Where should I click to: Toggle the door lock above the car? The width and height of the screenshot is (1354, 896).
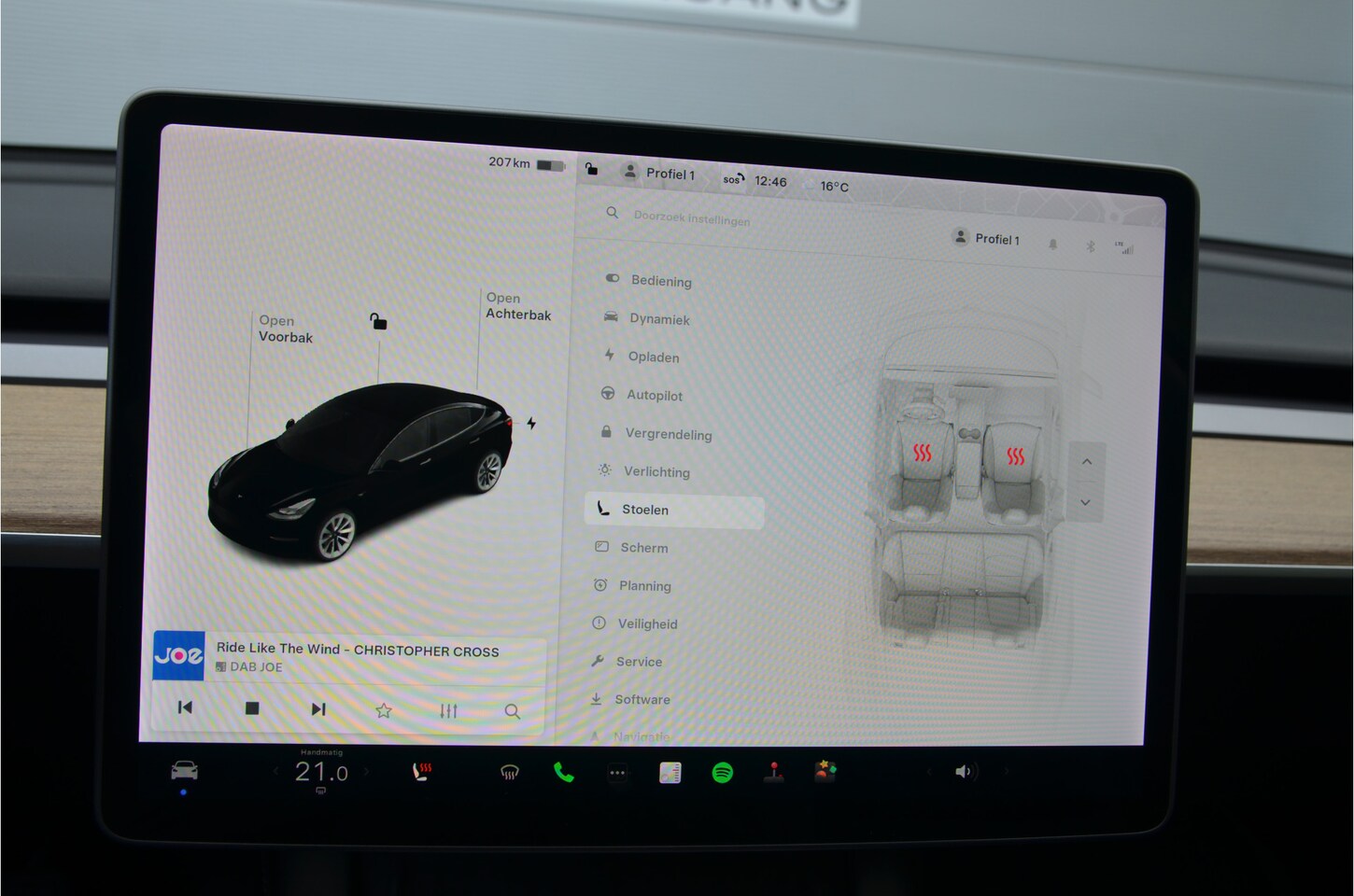click(378, 322)
